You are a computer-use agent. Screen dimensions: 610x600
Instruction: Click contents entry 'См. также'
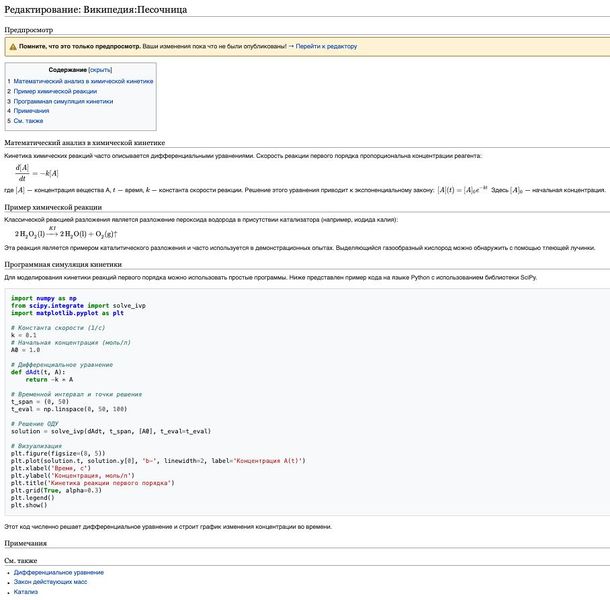click(x=29, y=121)
